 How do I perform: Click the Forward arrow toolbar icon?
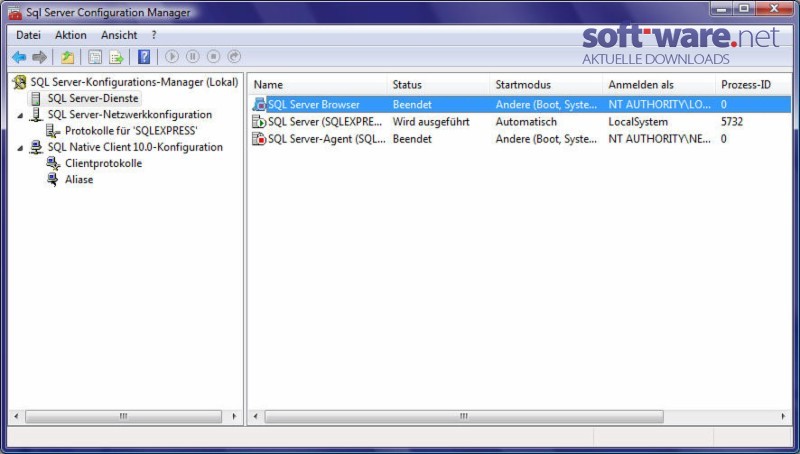tap(39, 57)
